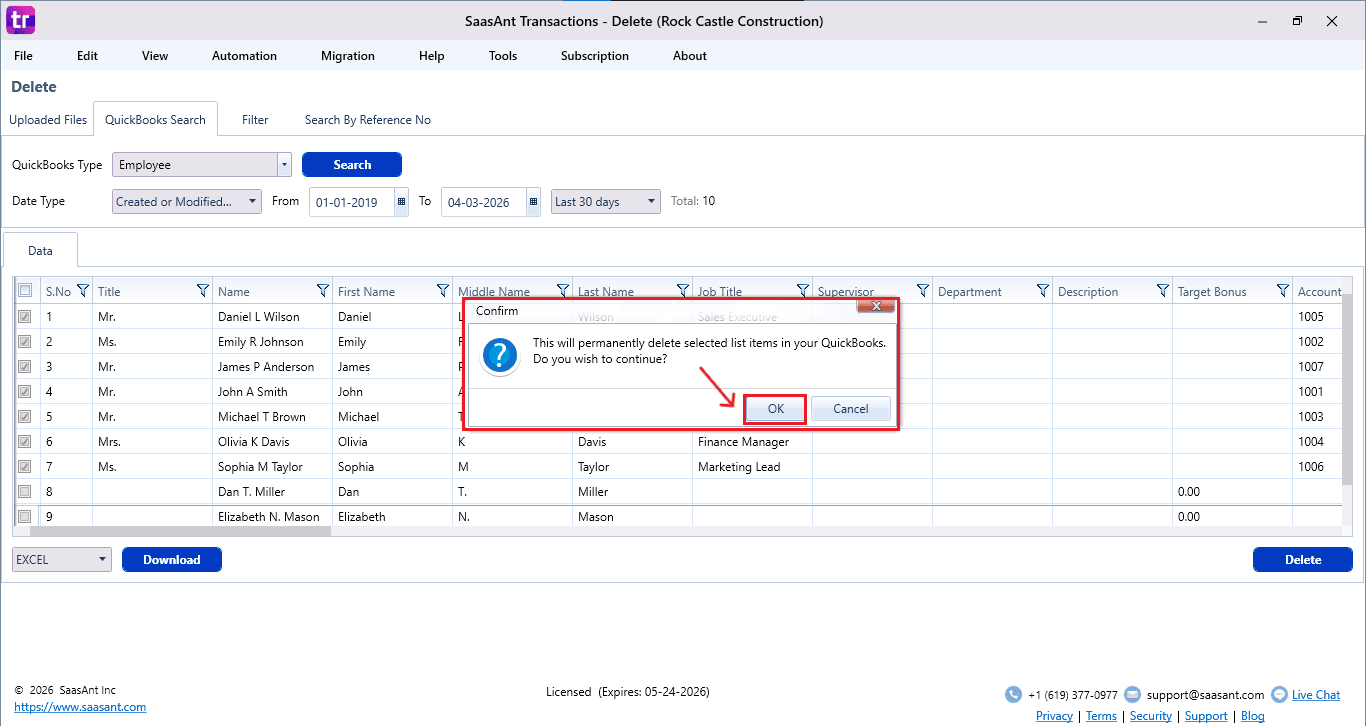Check the row 8 Dan Miller checkbox
This screenshot has height=726, width=1366.
coord(25,492)
